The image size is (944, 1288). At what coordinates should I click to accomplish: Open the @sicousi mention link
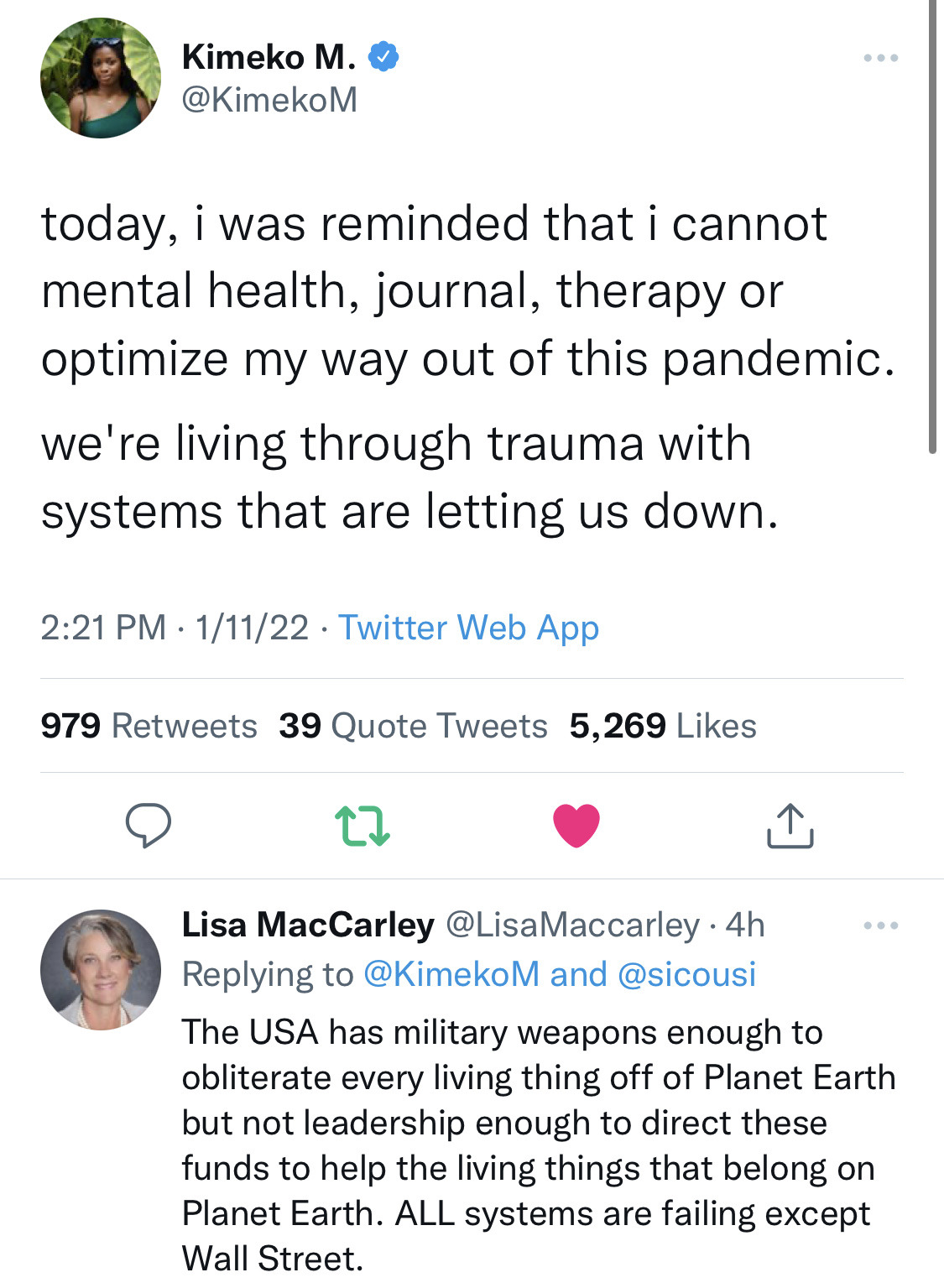click(x=686, y=974)
